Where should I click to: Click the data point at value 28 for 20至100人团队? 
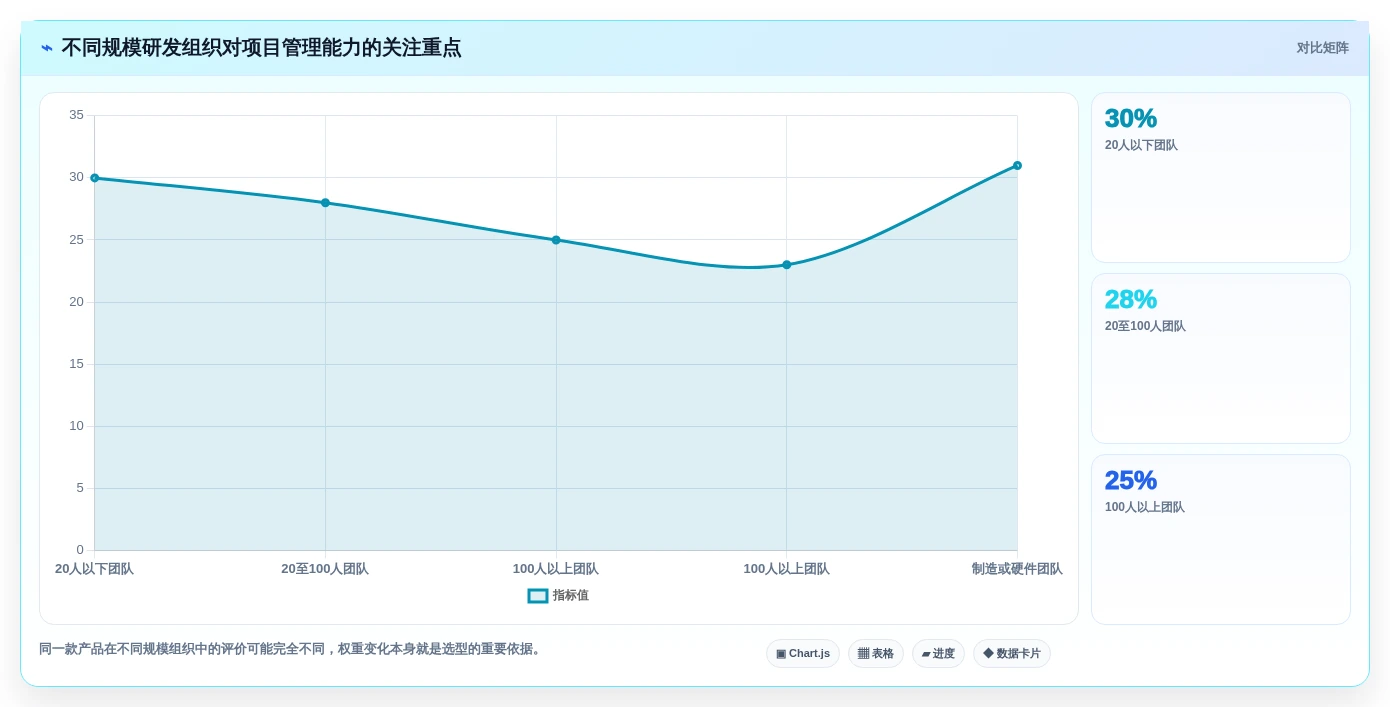coord(325,203)
